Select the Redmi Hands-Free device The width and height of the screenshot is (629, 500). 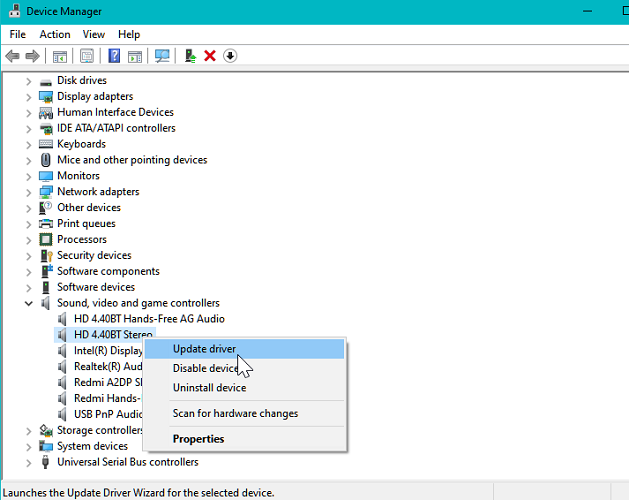[107, 398]
